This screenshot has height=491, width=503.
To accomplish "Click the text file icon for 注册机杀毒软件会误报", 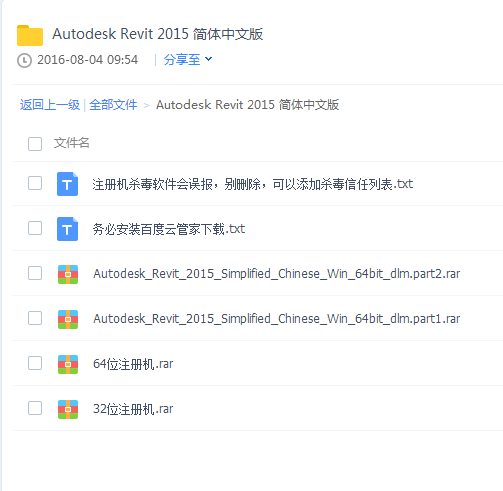I will [x=67, y=184].
